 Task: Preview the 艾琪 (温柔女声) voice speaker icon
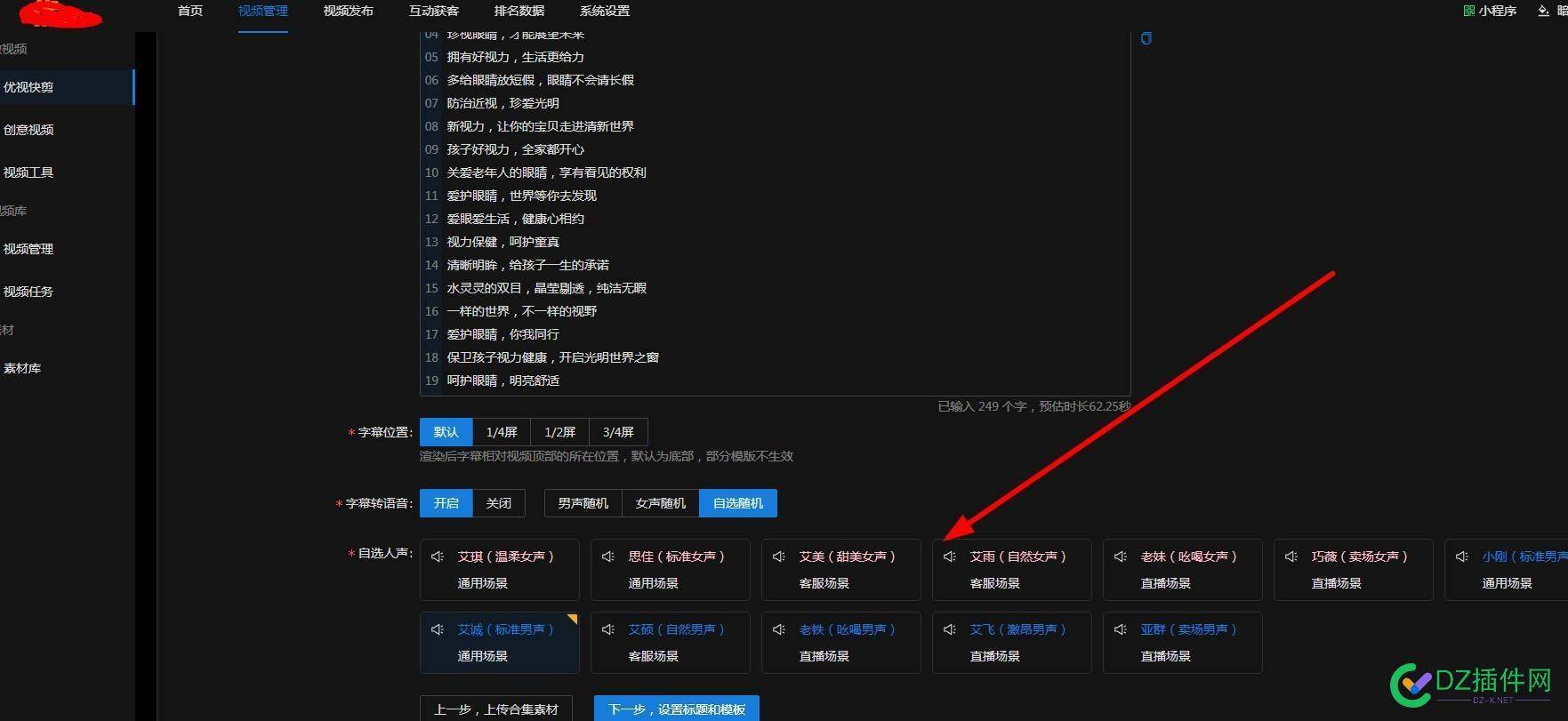438,557
